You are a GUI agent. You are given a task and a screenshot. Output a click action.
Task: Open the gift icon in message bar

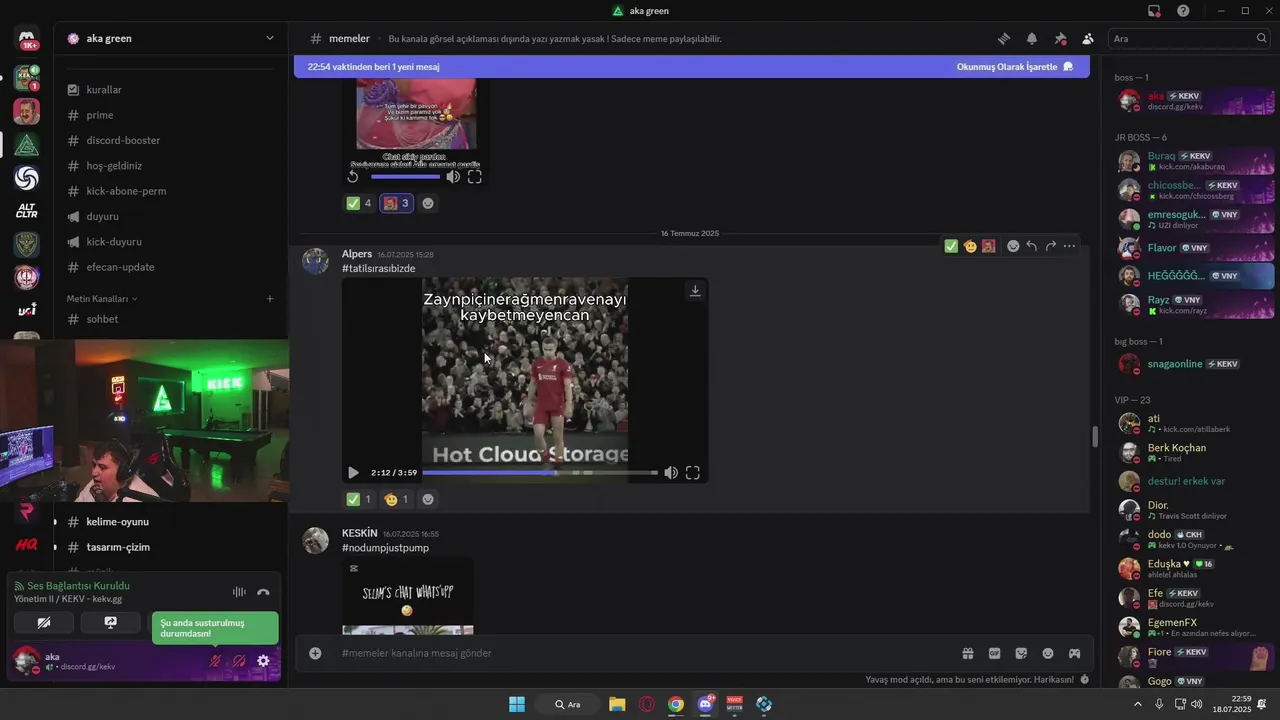968,653
